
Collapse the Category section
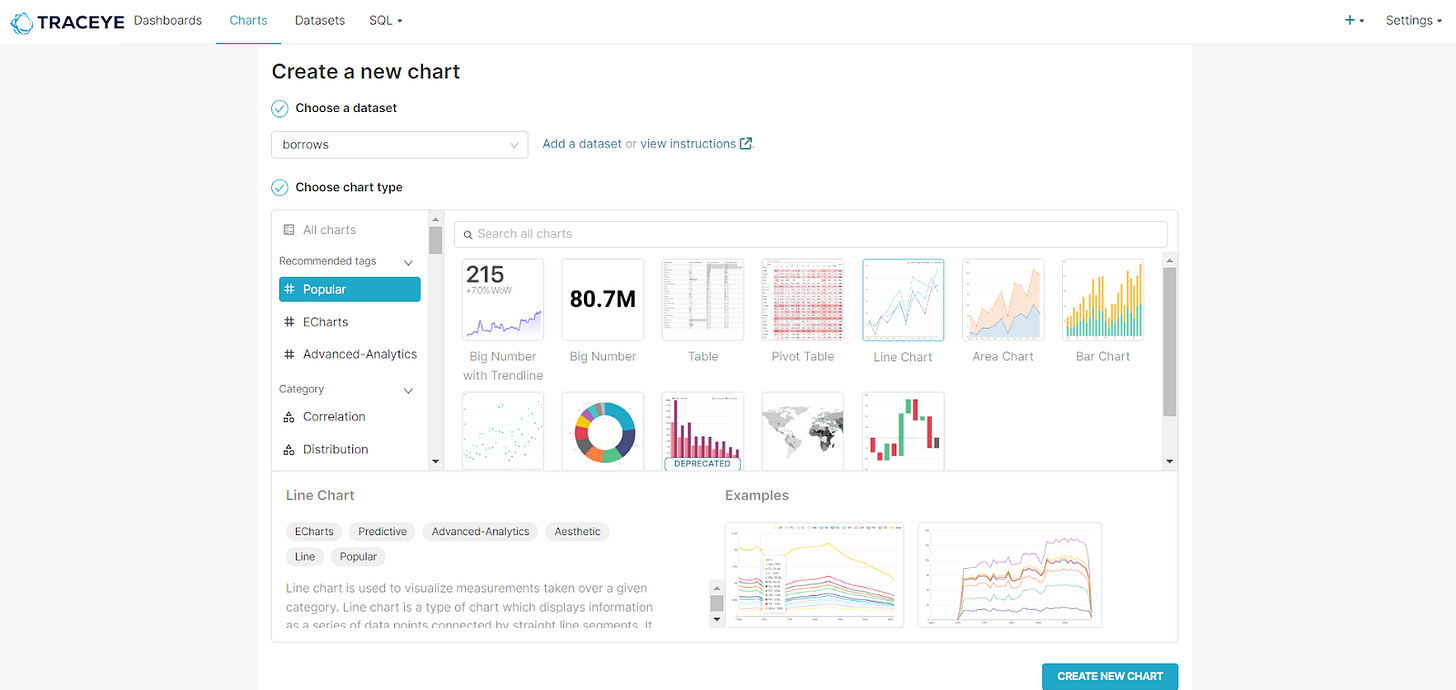[408, 390]
